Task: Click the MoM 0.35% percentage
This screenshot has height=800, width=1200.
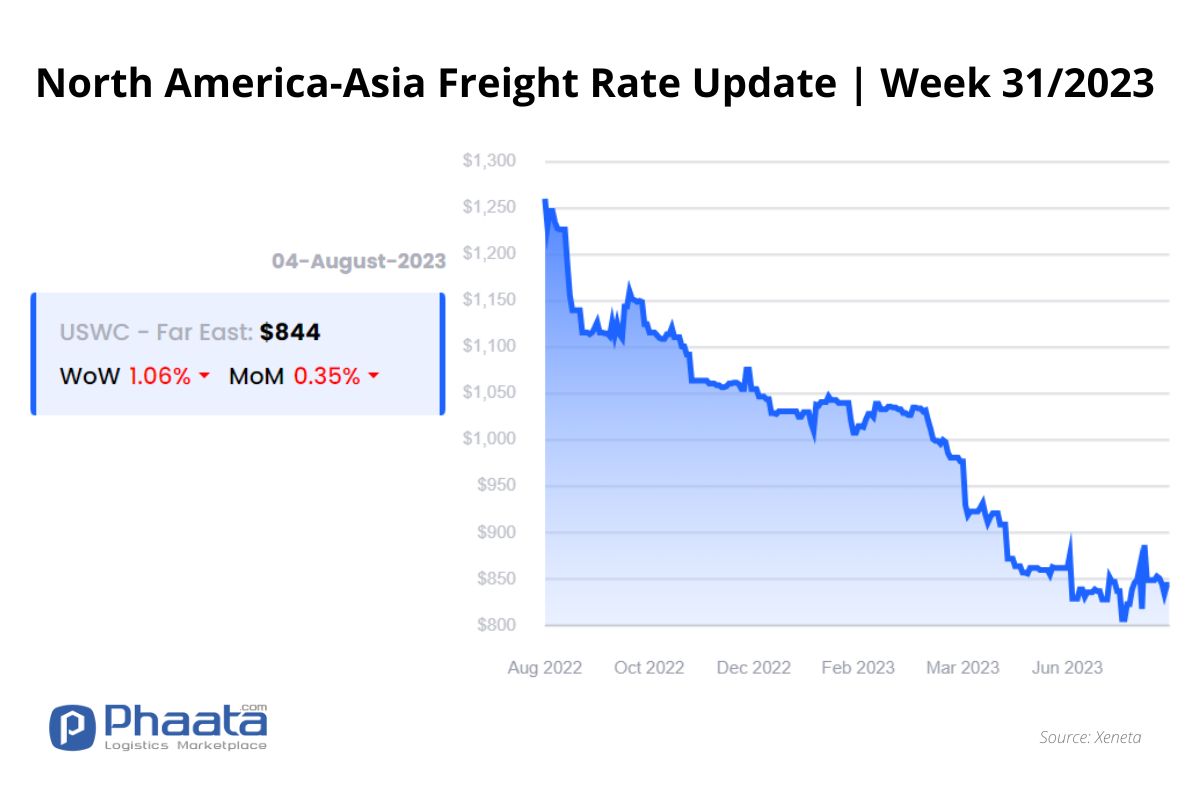Action: point(327,377)
